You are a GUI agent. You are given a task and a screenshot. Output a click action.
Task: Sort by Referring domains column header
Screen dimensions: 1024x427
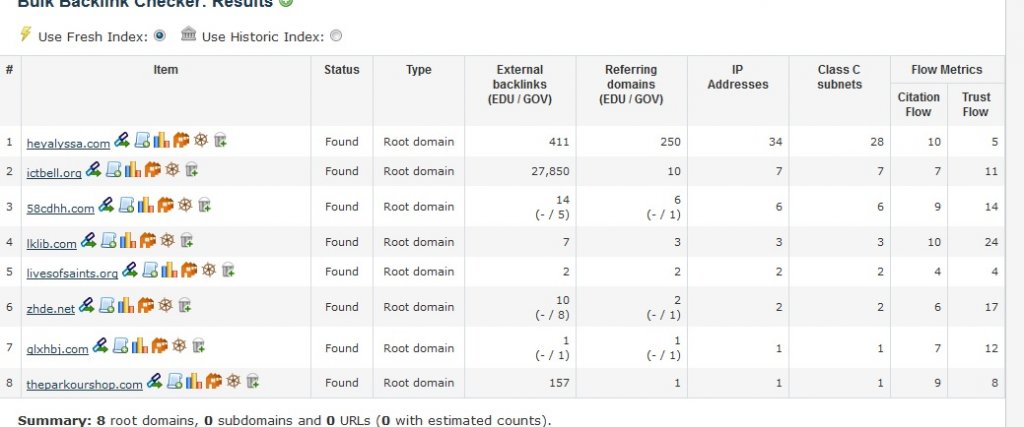click(631, 84)
